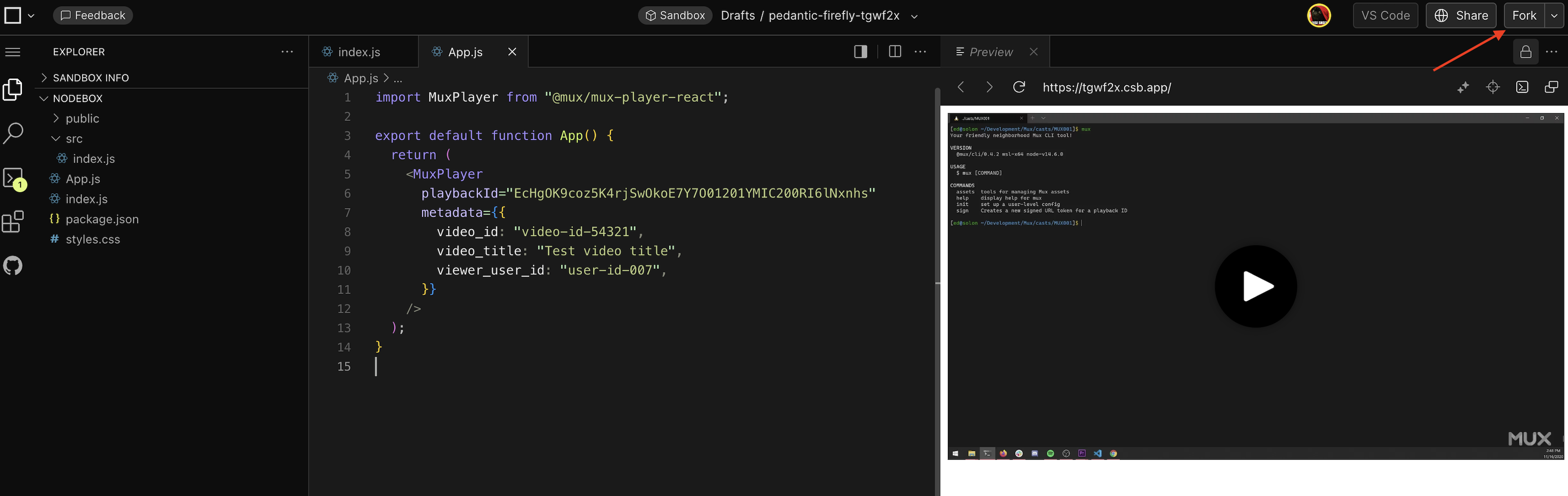1568x496 pixels.
Task: Open the Search panel in the sidebar
Action: [13, 133]
